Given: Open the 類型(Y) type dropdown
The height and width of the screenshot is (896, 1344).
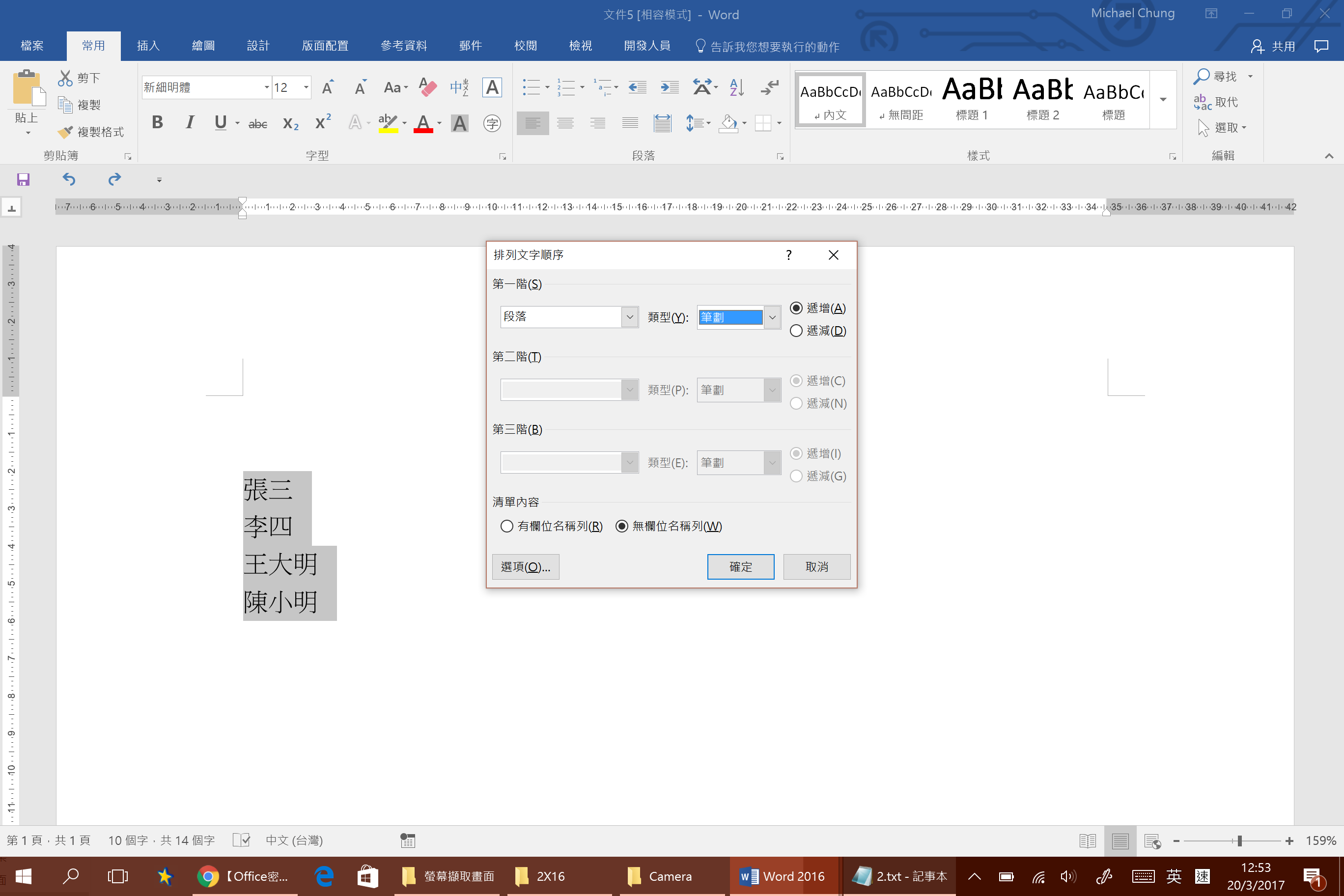Looking at the screenshot, I should [772, 317].
